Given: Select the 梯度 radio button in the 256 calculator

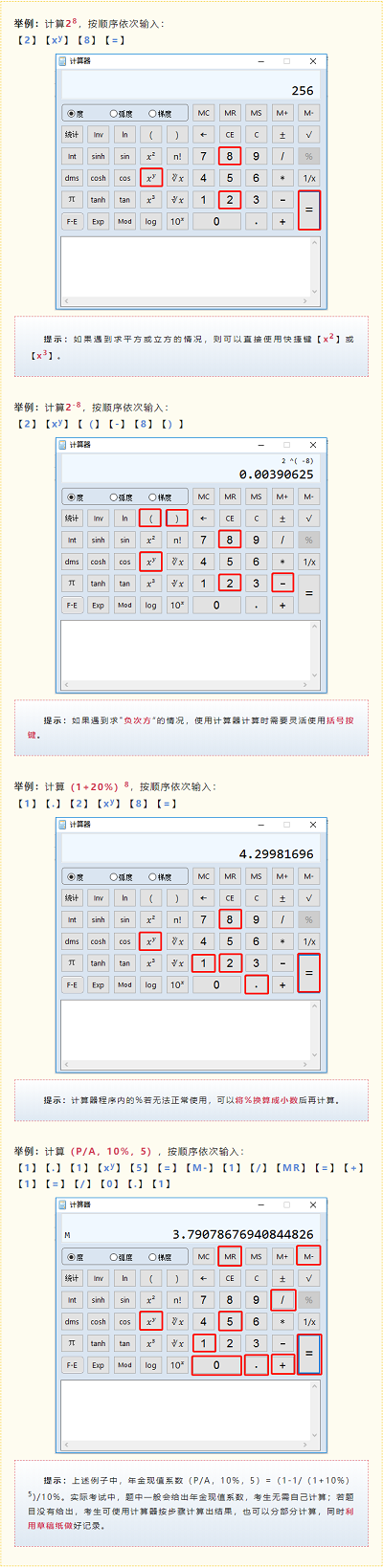Looking at the screenshot, I should pos(159,113).
